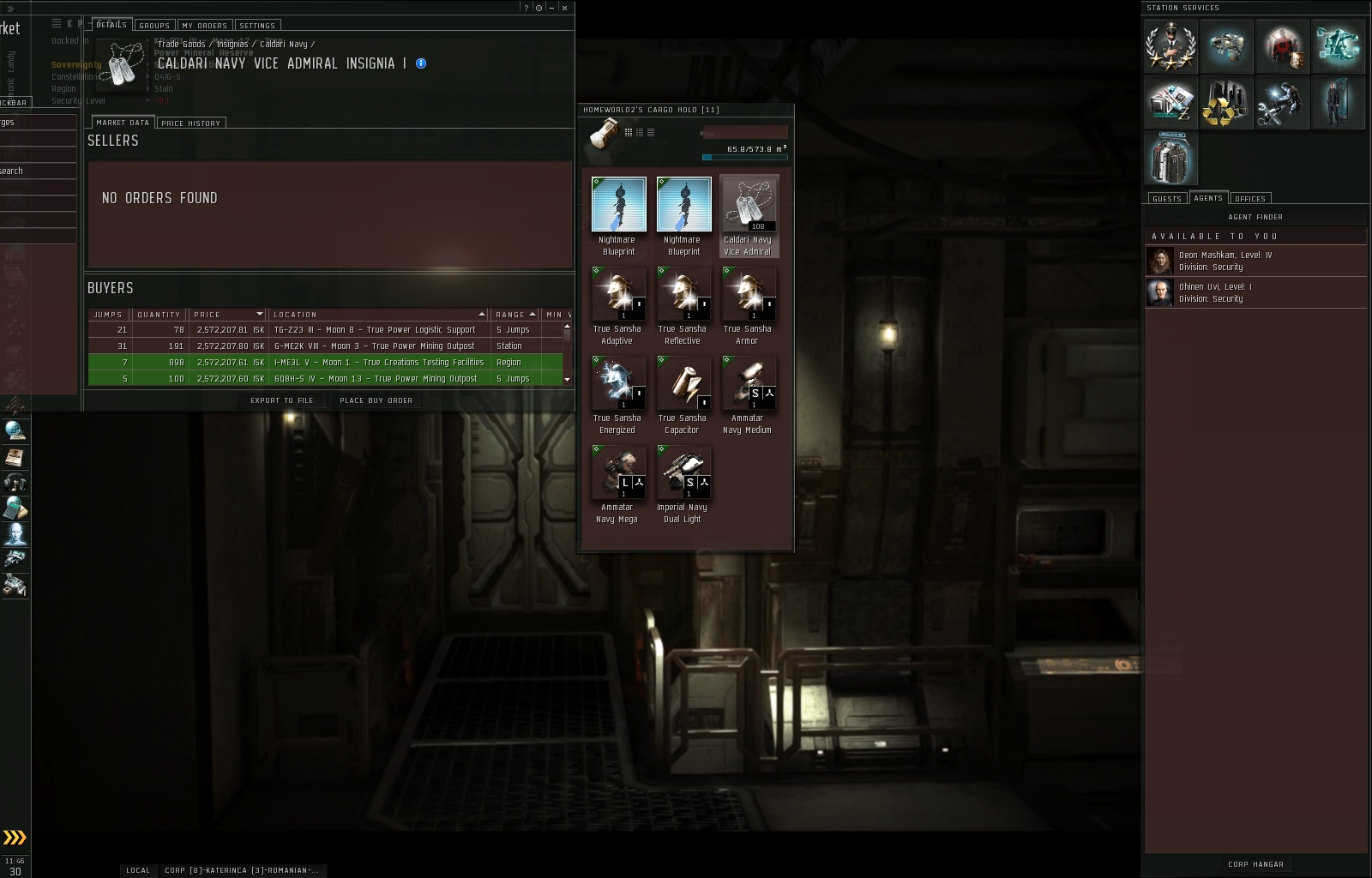Viewport: 1372px width, 878px height.
Task: Switch cargo hold to icon view
Action: click(x=629, y=132)
